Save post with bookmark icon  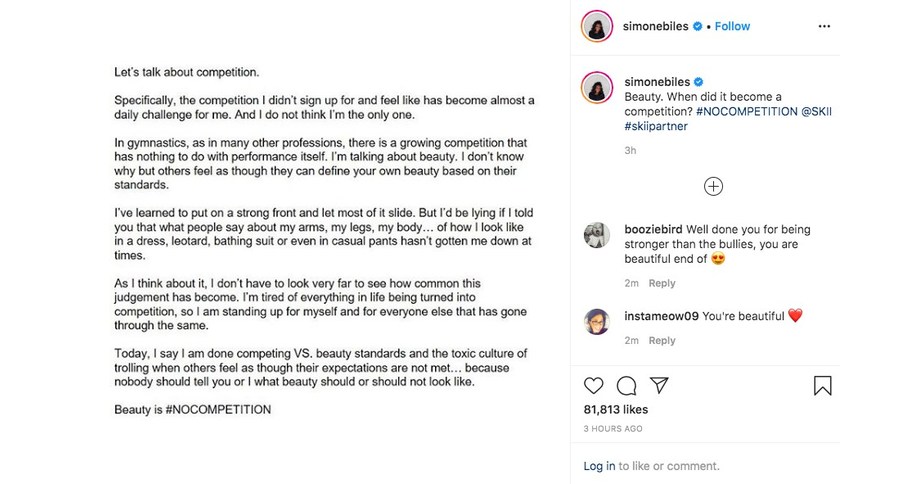822,385
